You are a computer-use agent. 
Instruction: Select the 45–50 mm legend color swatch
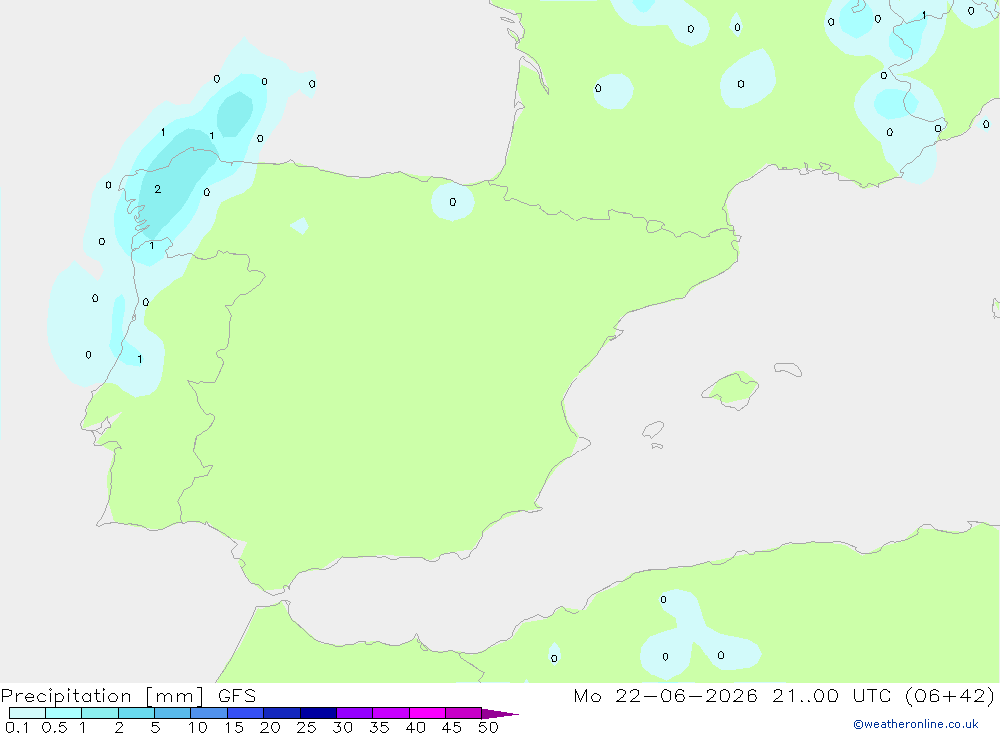(464, 713)
